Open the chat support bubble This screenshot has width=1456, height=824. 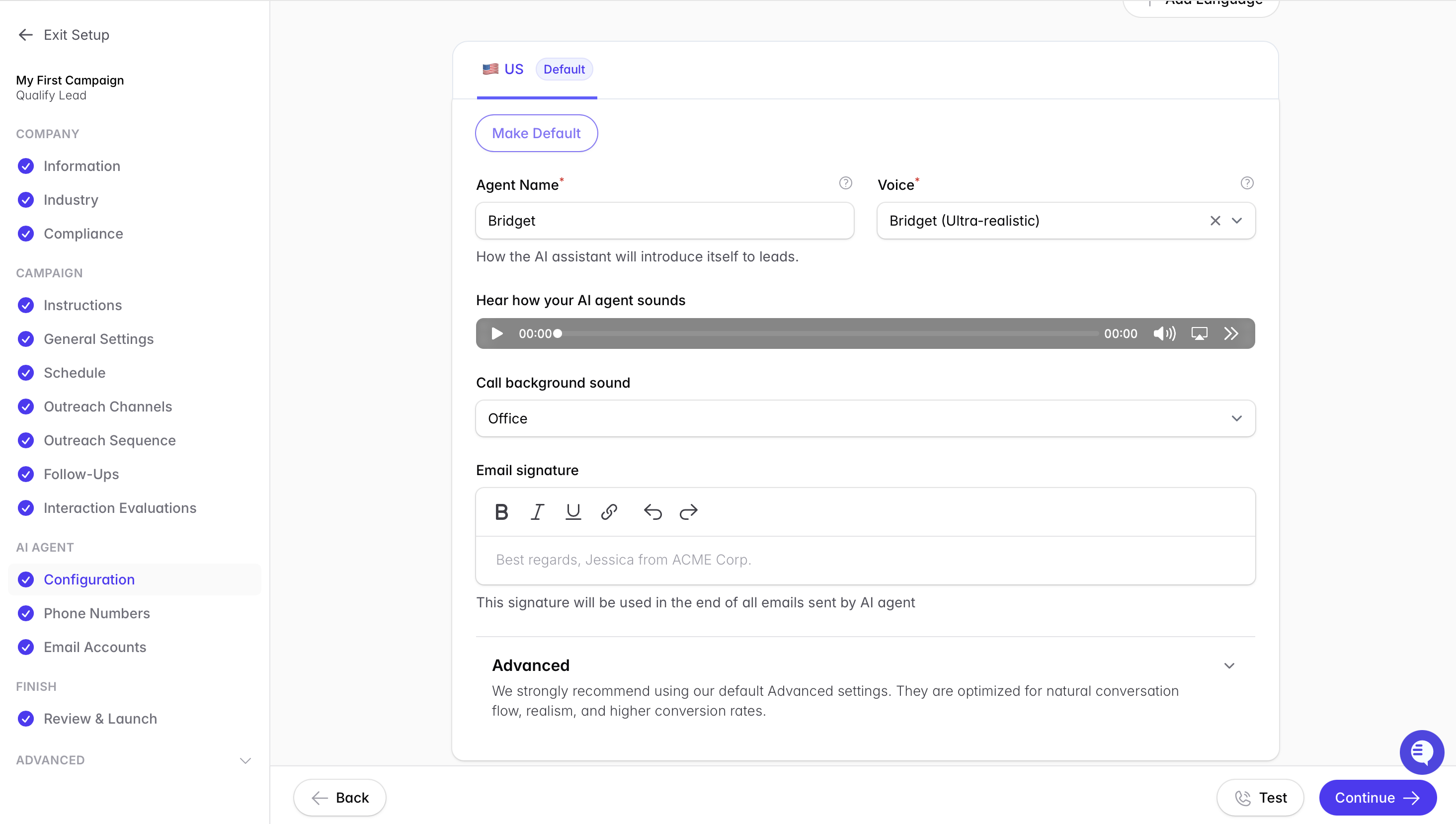coord(1422,752)
